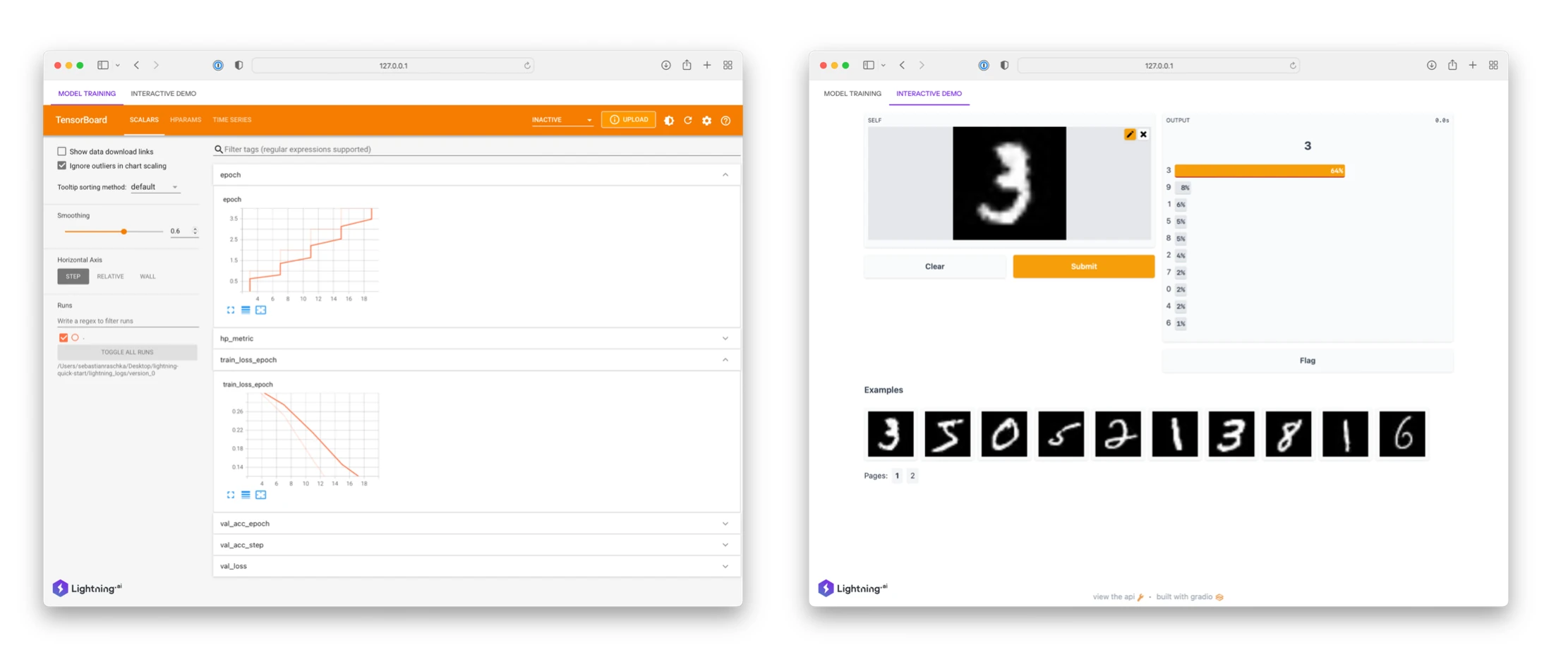Screen dimensions: 1568x669
Task: Expand epoch chart to full size
Action: click(x=231, y=310)
